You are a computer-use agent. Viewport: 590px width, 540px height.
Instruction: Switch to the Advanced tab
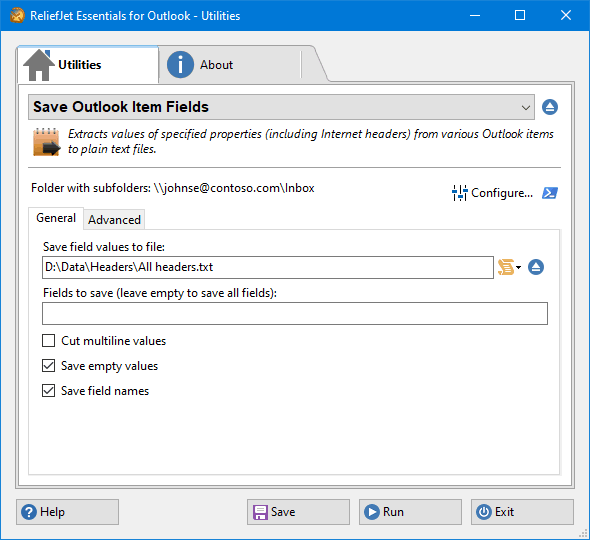pos(114,220)
